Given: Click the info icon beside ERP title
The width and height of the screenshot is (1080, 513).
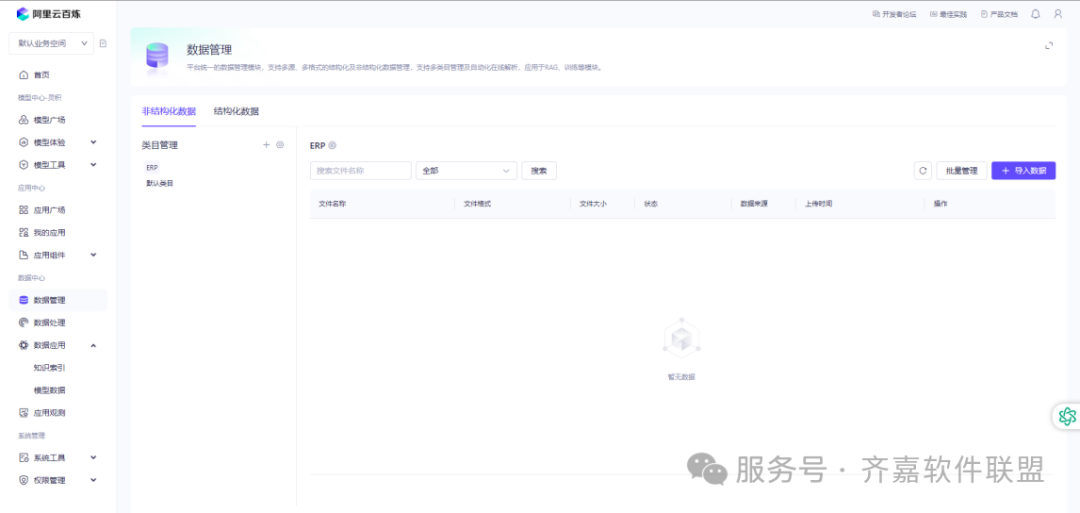Looking at the screenshot, I should (x=332, y=145).
